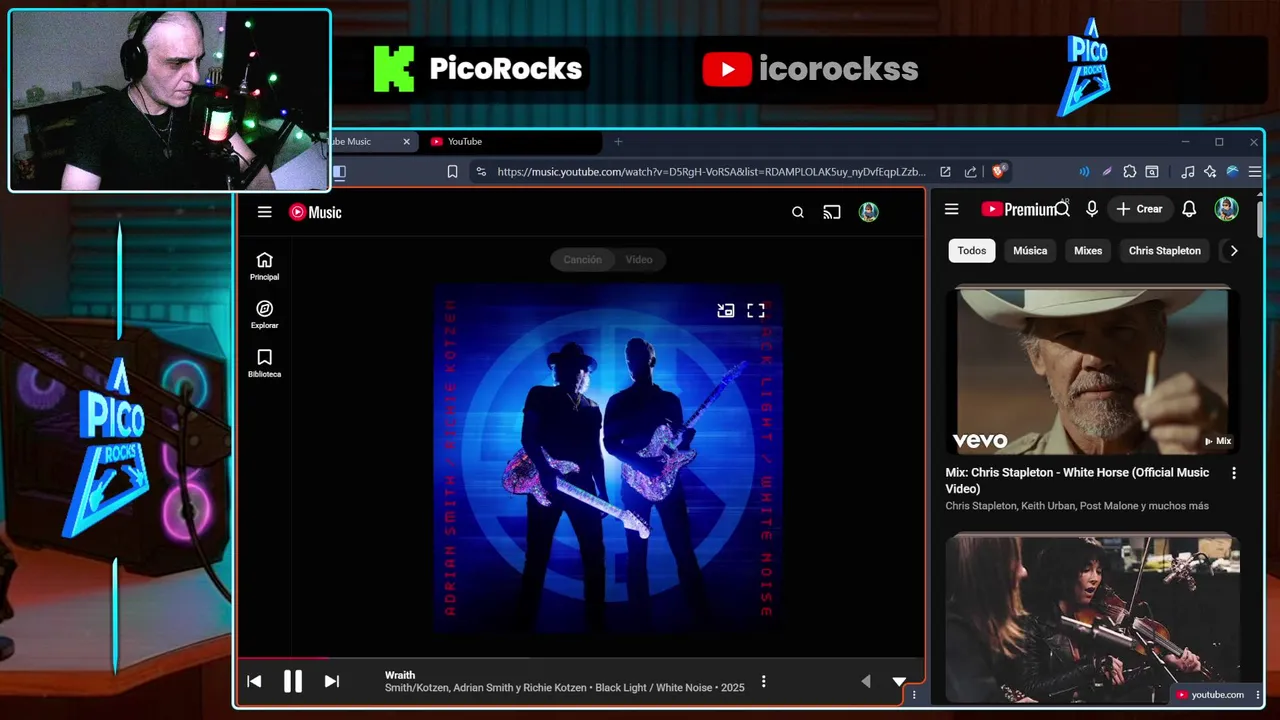Close the YouTube Music browser tab
Image resolution: width=1280 pixels, height=720 pixels.
406,142
